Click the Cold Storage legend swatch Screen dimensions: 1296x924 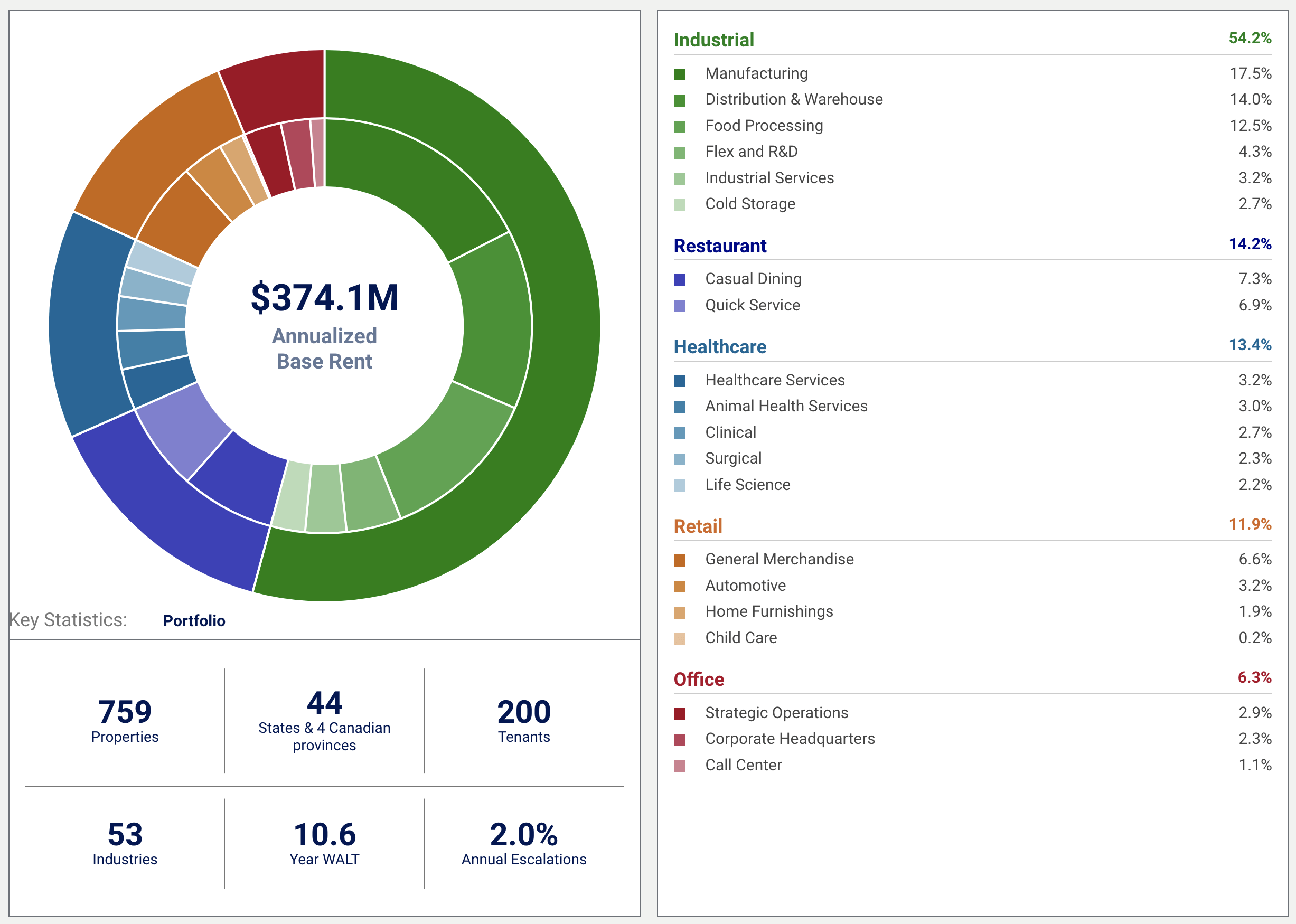click(679, 205)
